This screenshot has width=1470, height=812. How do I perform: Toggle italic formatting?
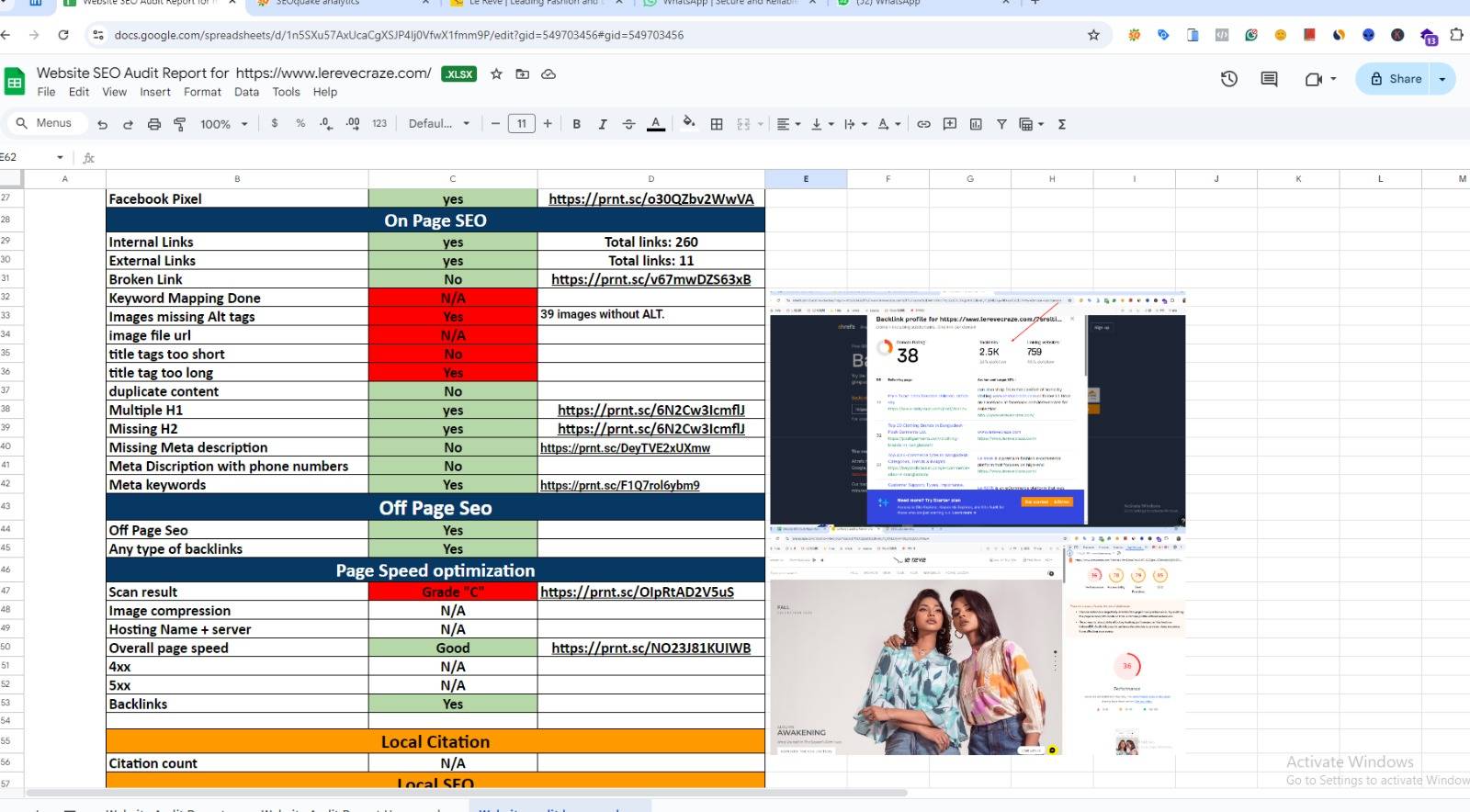pyautogui.click(x=603, y=124)
